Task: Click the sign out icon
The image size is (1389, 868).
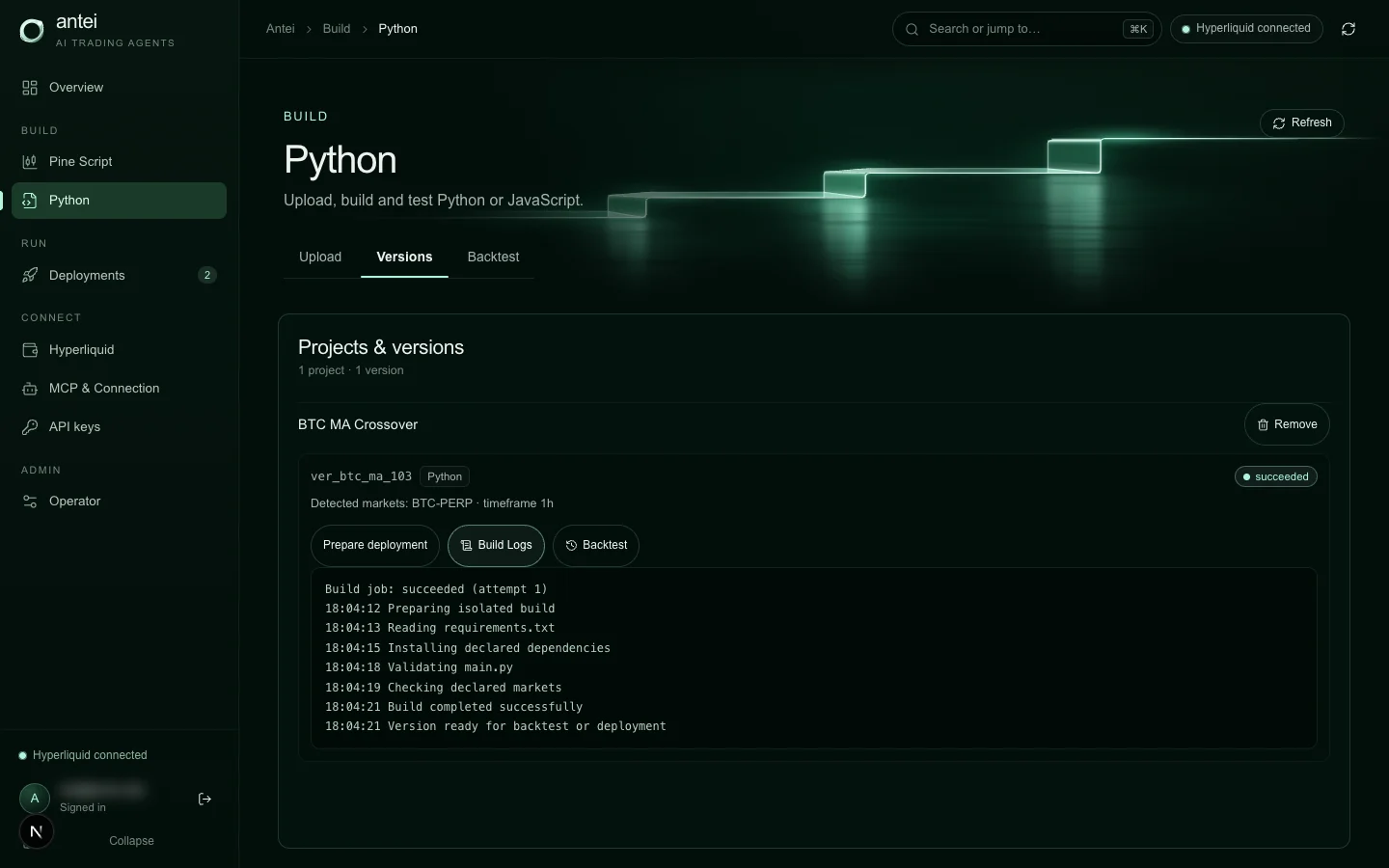Action: point(204,799)
